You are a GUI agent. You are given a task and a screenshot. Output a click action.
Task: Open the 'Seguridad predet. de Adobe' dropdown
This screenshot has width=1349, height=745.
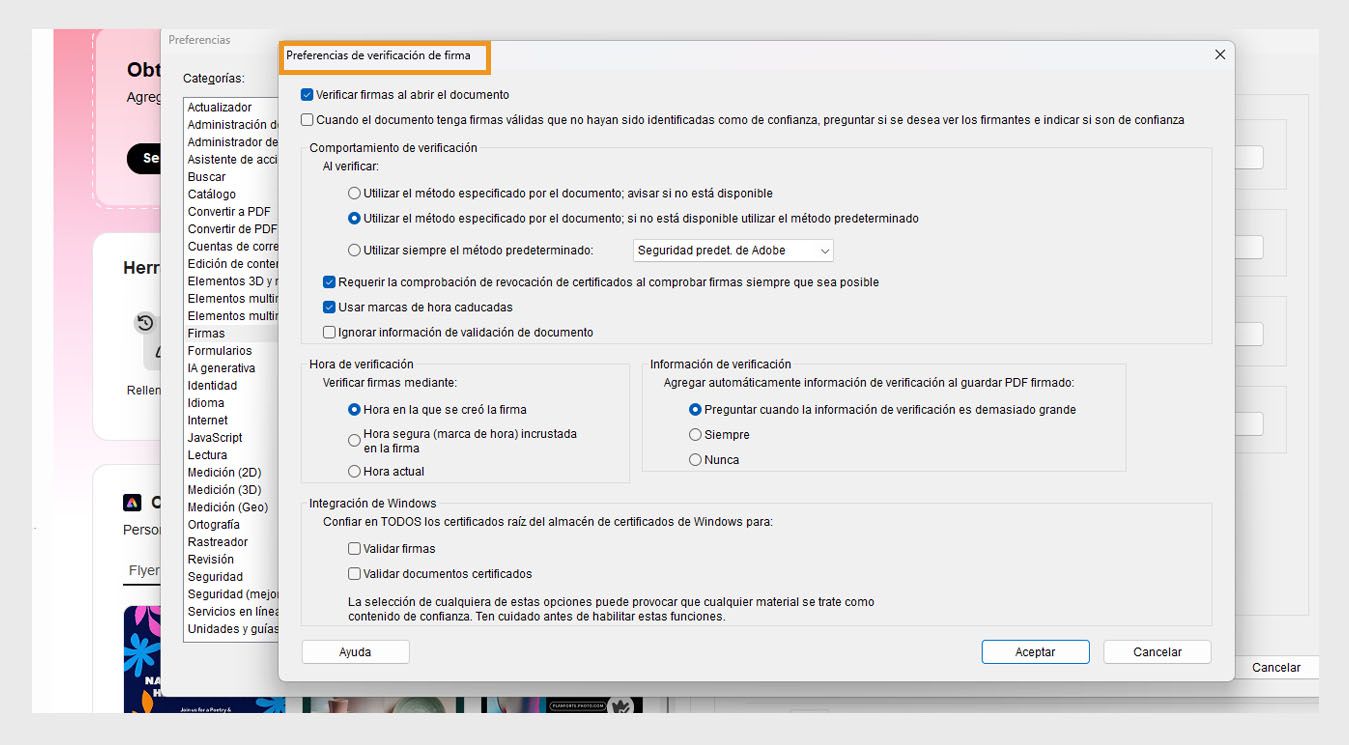click(735, 249)
